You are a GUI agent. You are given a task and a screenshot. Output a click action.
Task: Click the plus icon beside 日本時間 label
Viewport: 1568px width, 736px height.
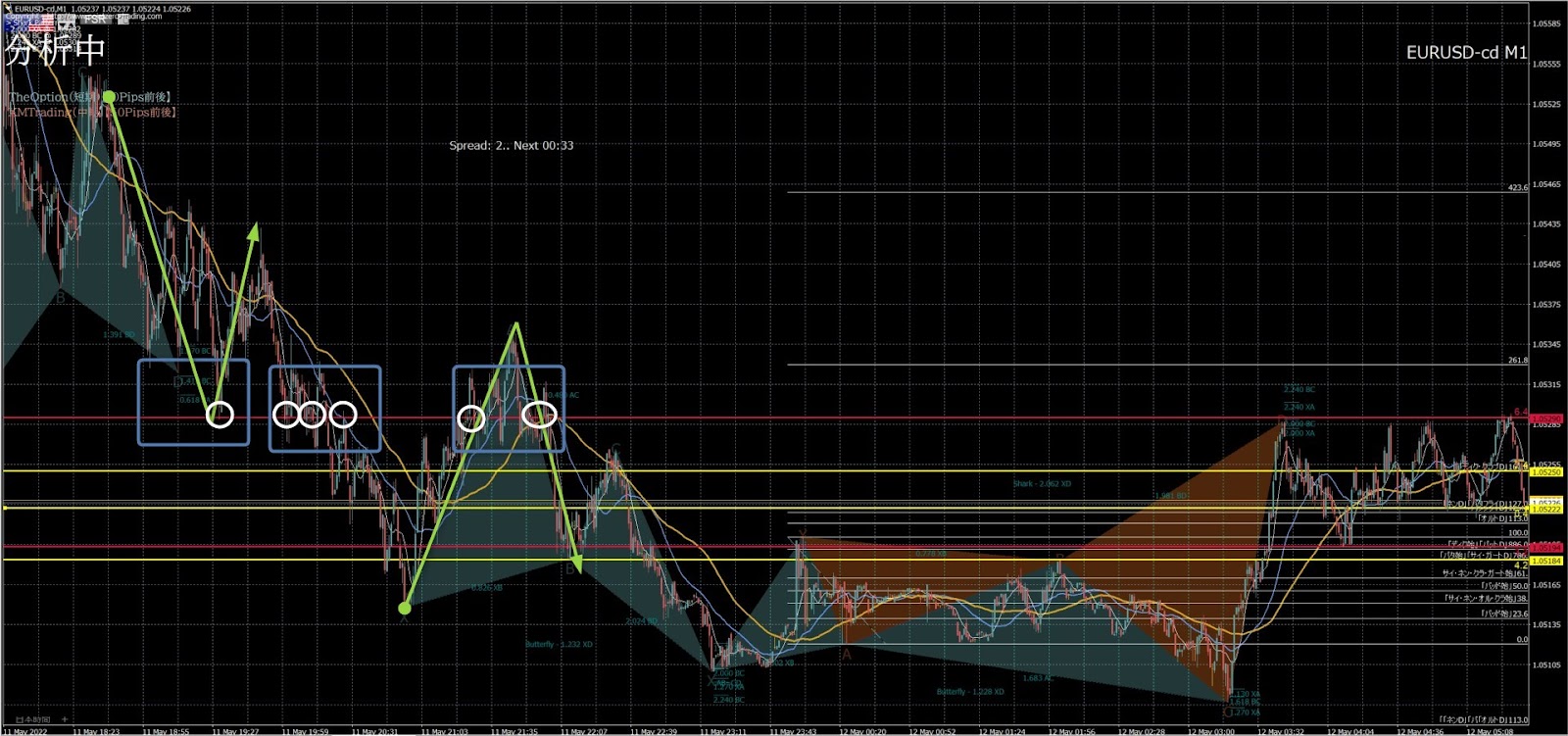coord(65,719)
